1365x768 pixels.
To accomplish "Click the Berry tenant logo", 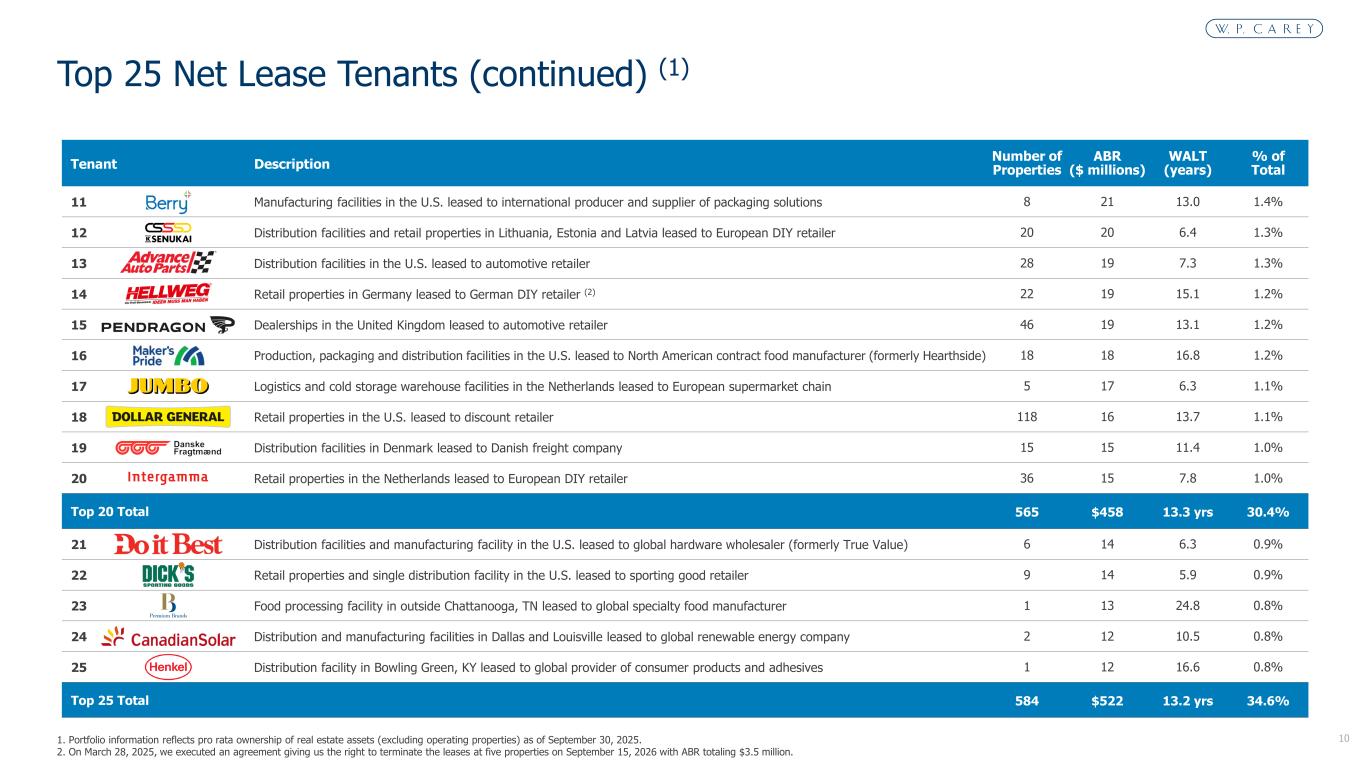I will pos(167,202).
